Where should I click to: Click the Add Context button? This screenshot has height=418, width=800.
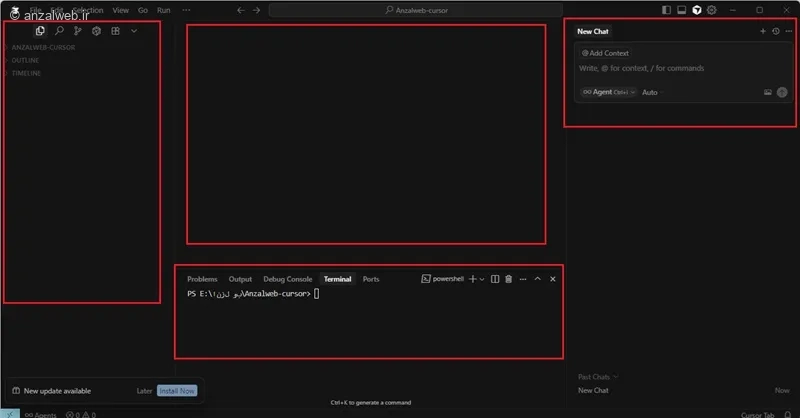(x=605, y=53)
